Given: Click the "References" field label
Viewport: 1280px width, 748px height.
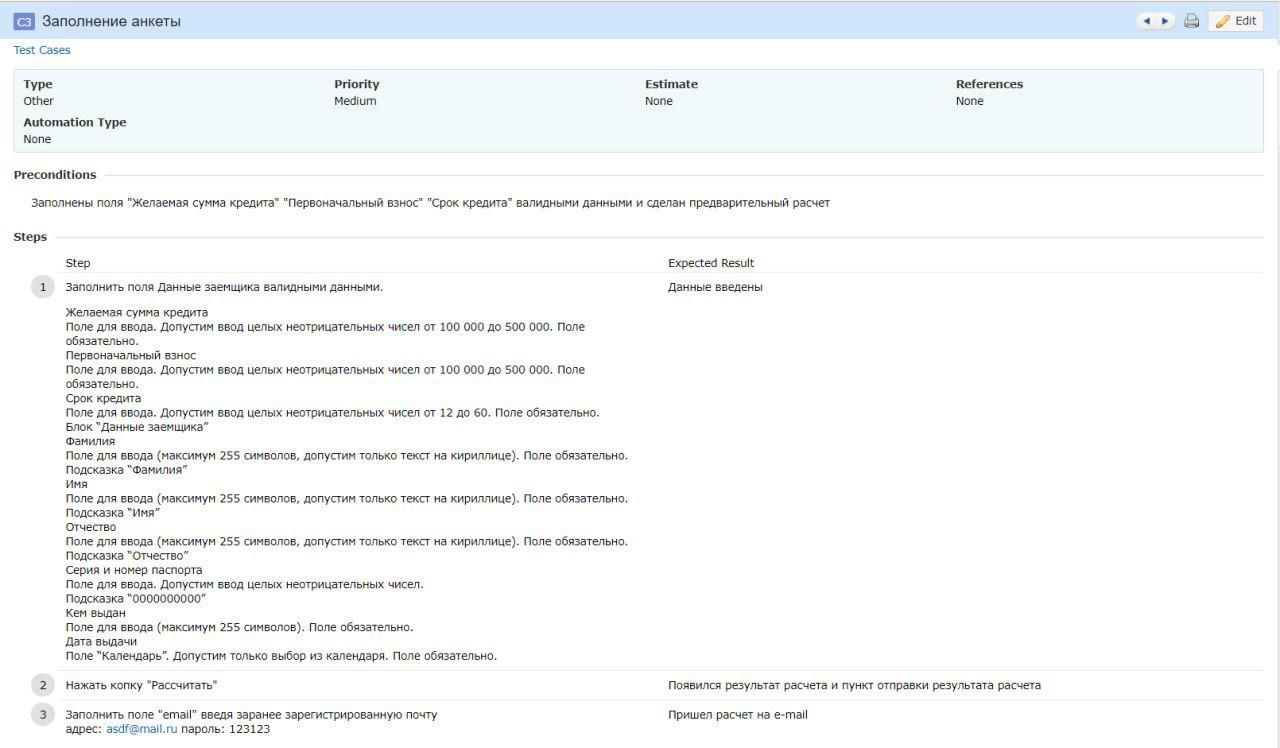Looking at the screenshot, I should click(x=989, y=84).
